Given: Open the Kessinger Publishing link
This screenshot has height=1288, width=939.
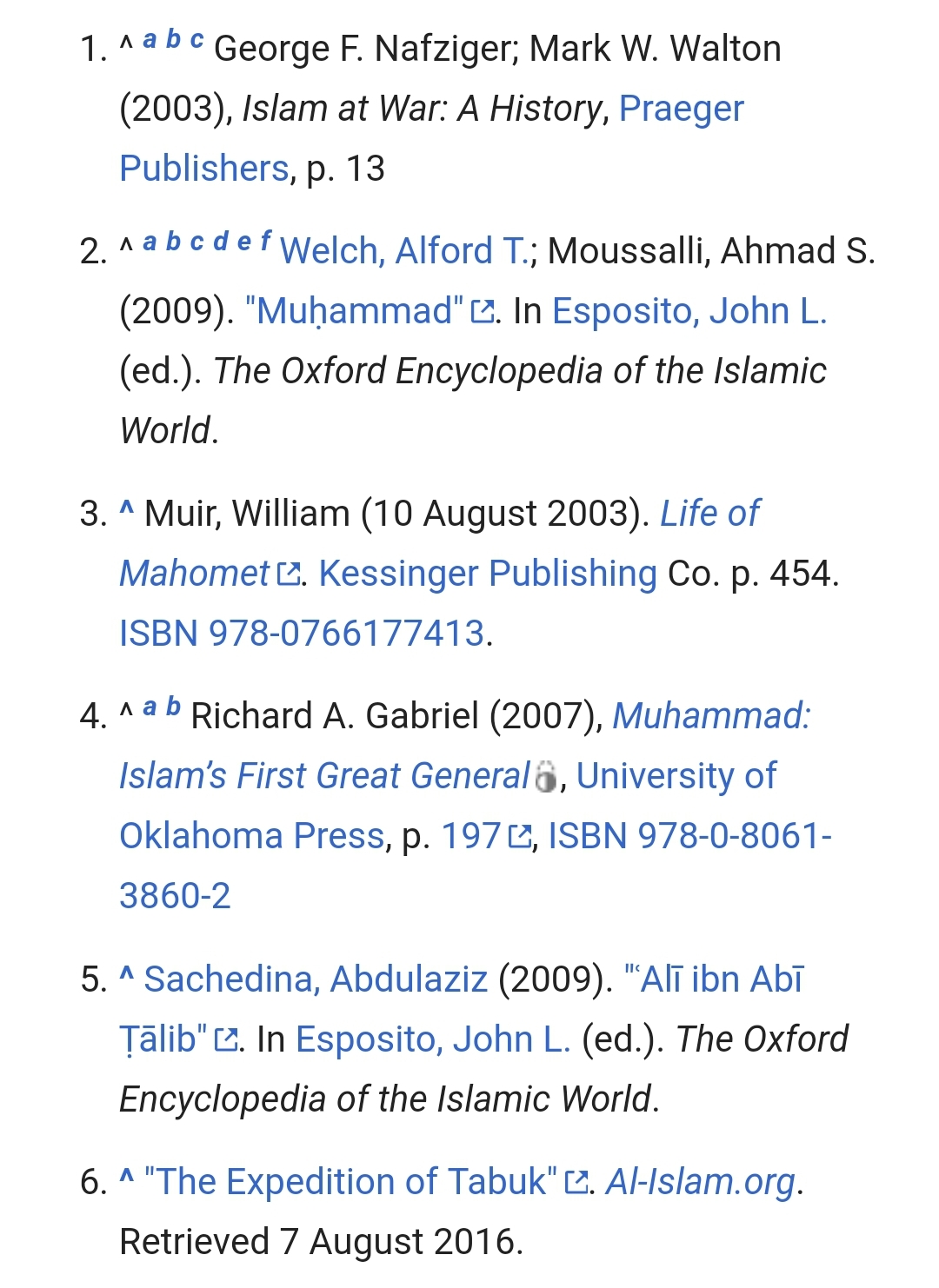Looking at the screenshot, I should 488,574.
